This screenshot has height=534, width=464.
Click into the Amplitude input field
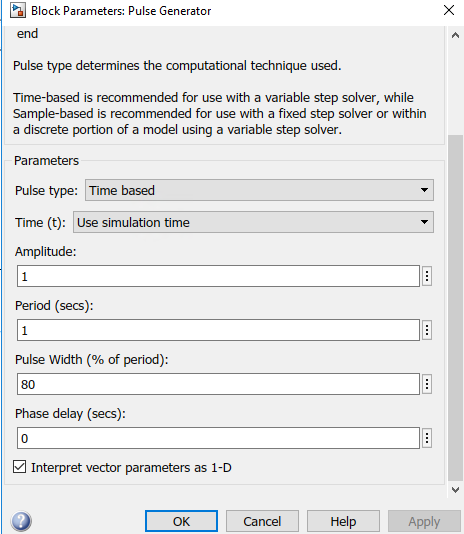coord(218,276)
